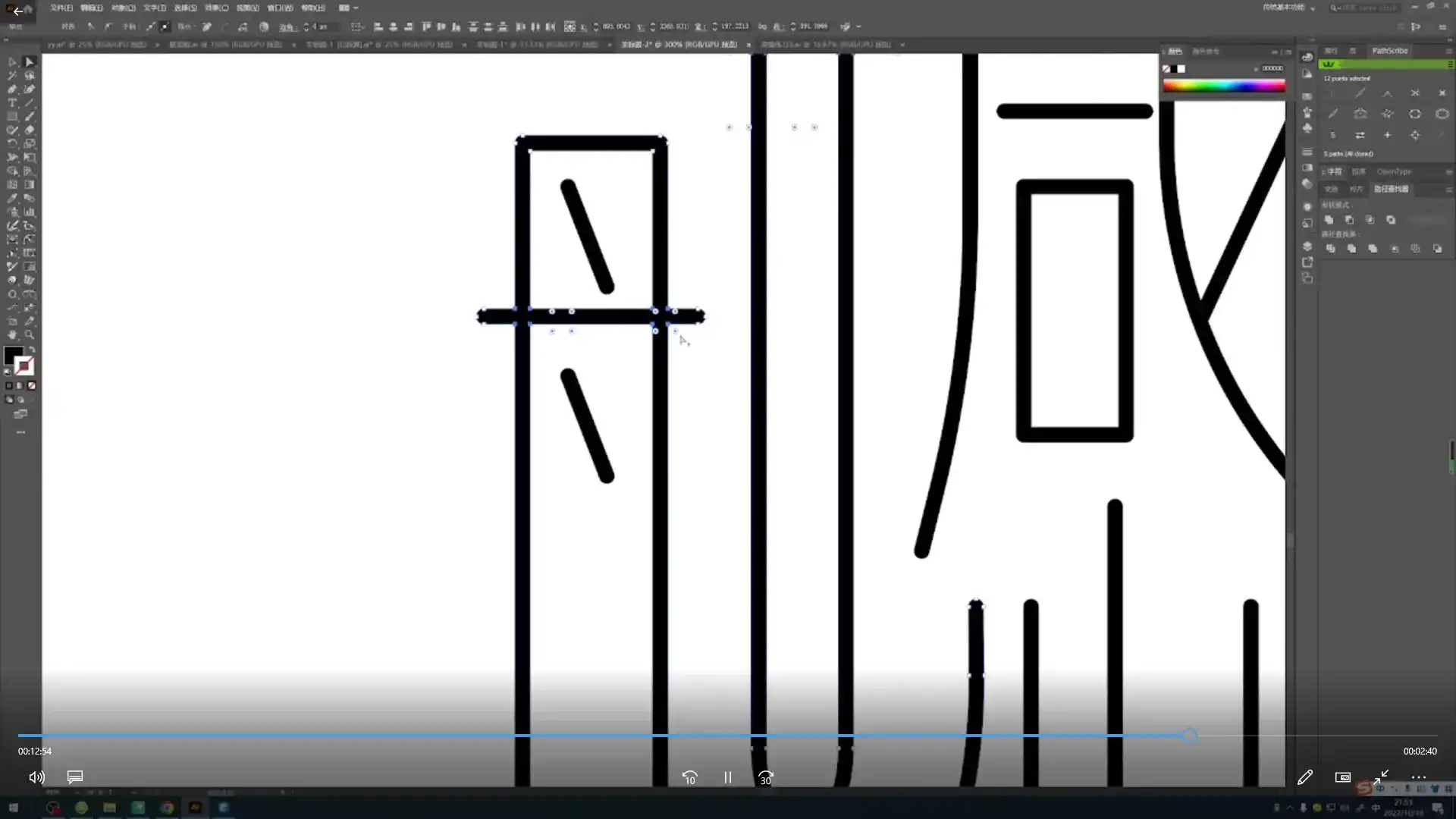Select the Pen tool in the left toolbar

12,89
